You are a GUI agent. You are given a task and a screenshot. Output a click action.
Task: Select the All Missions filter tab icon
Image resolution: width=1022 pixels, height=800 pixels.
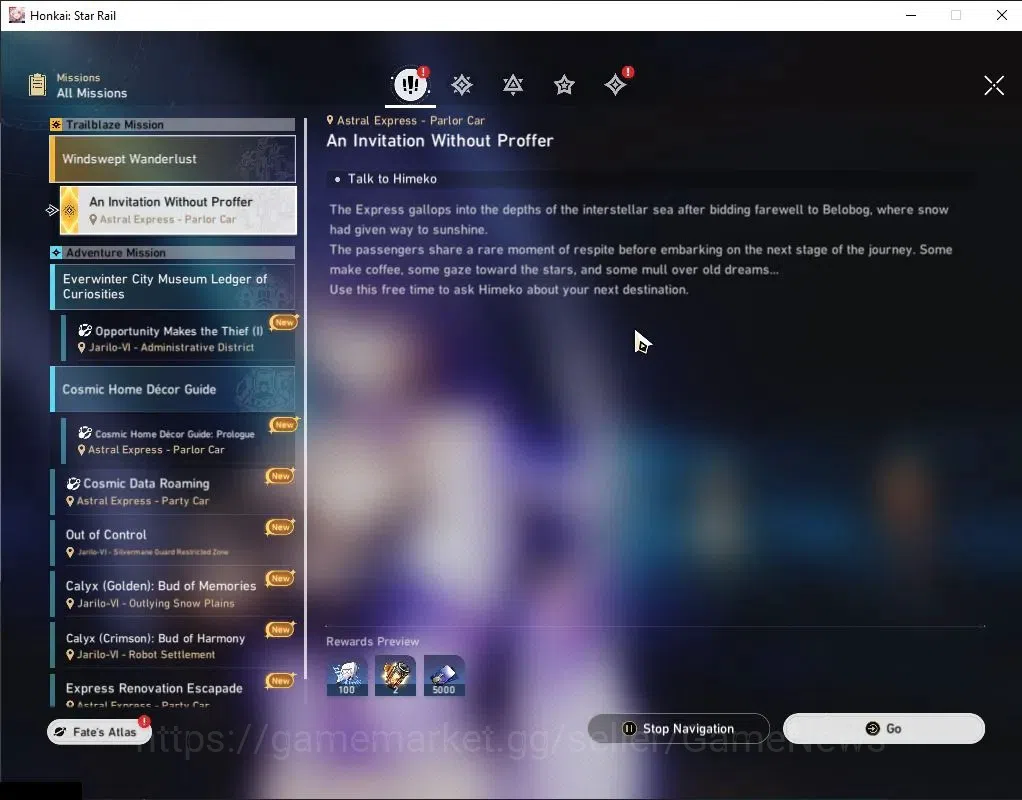[410, 84]
